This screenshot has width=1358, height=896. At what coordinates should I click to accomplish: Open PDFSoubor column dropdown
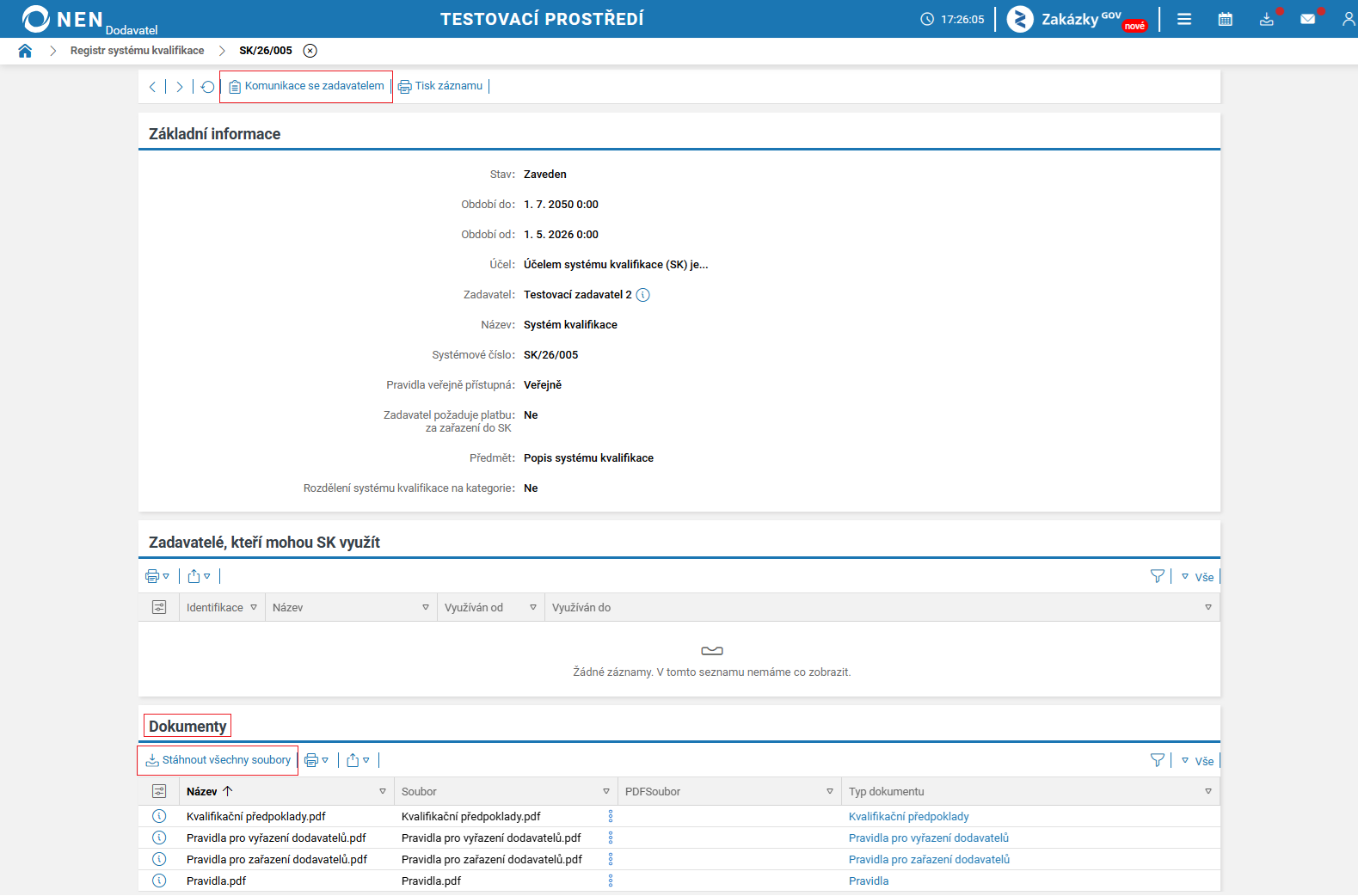click(x=830, y=791)
